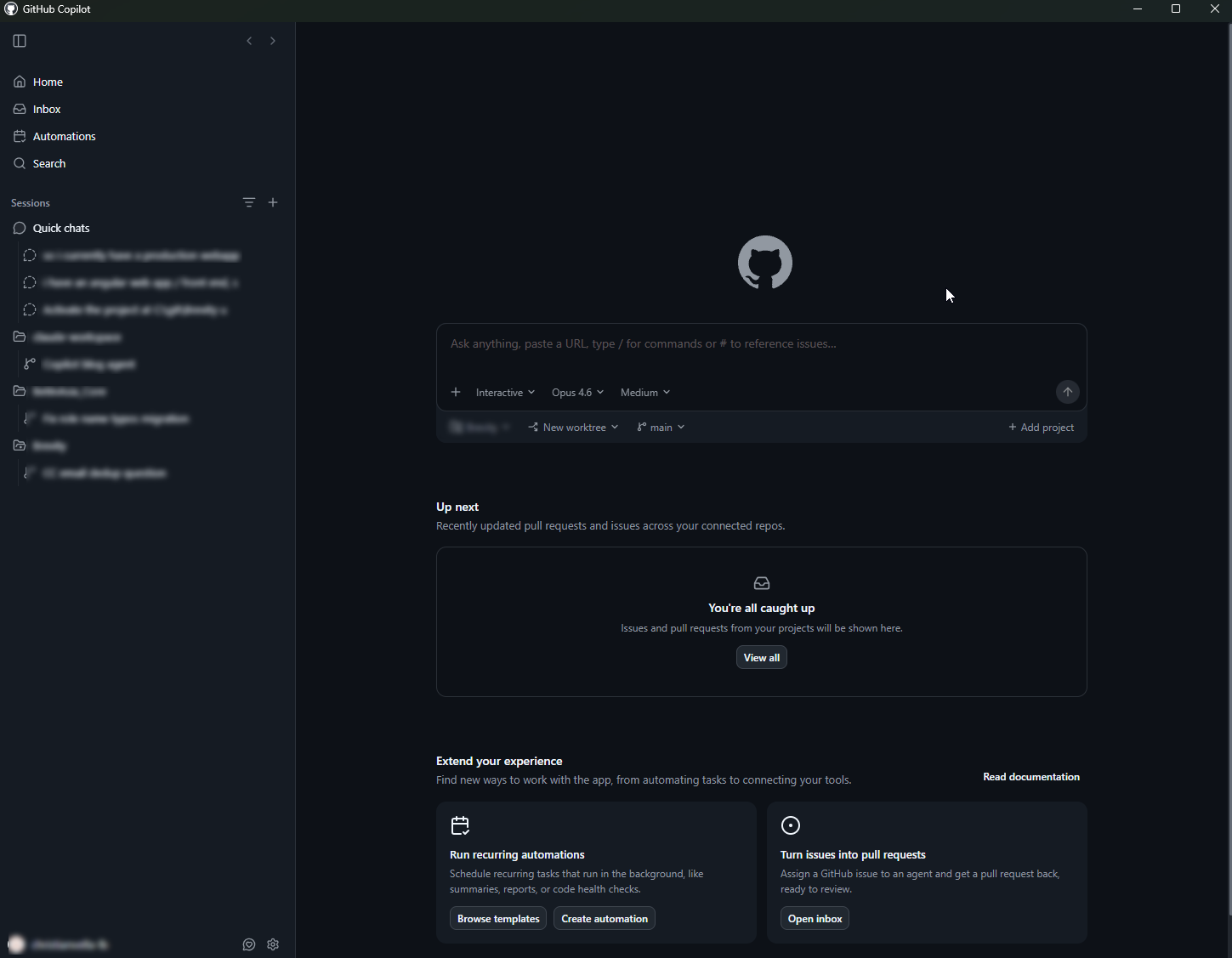This screenshot has width=1232, height=958.
Task: Click the main vertical scrollbar
Action: pos(1229,468)
